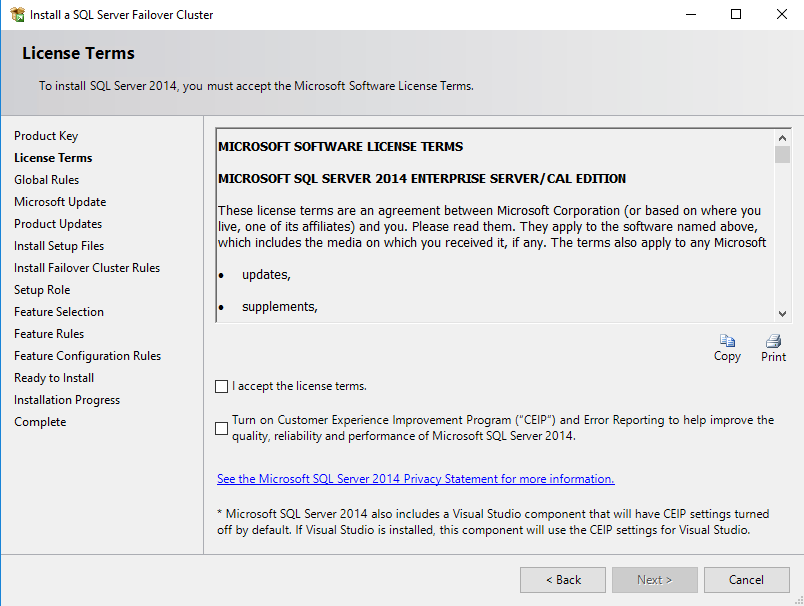This screenshot has width=804, height=606.
Task: Click the 'MICROSOFT SOFTWARE LICENSE TERMS' heading
Action: pos(340,147)
